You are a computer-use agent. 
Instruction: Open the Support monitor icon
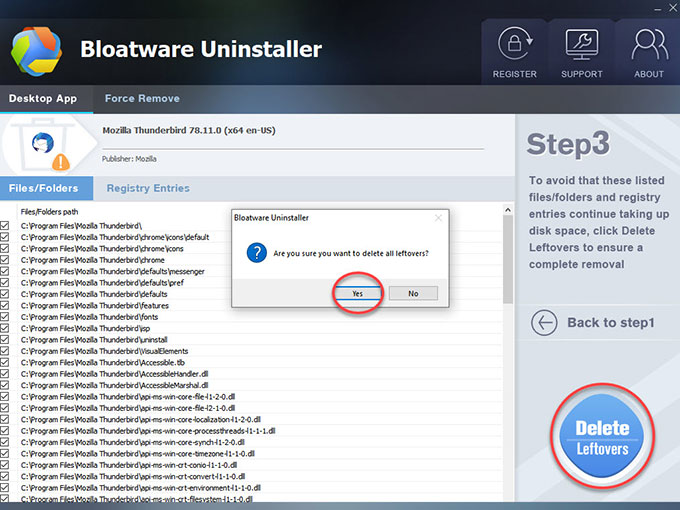(x=582, y=44)
